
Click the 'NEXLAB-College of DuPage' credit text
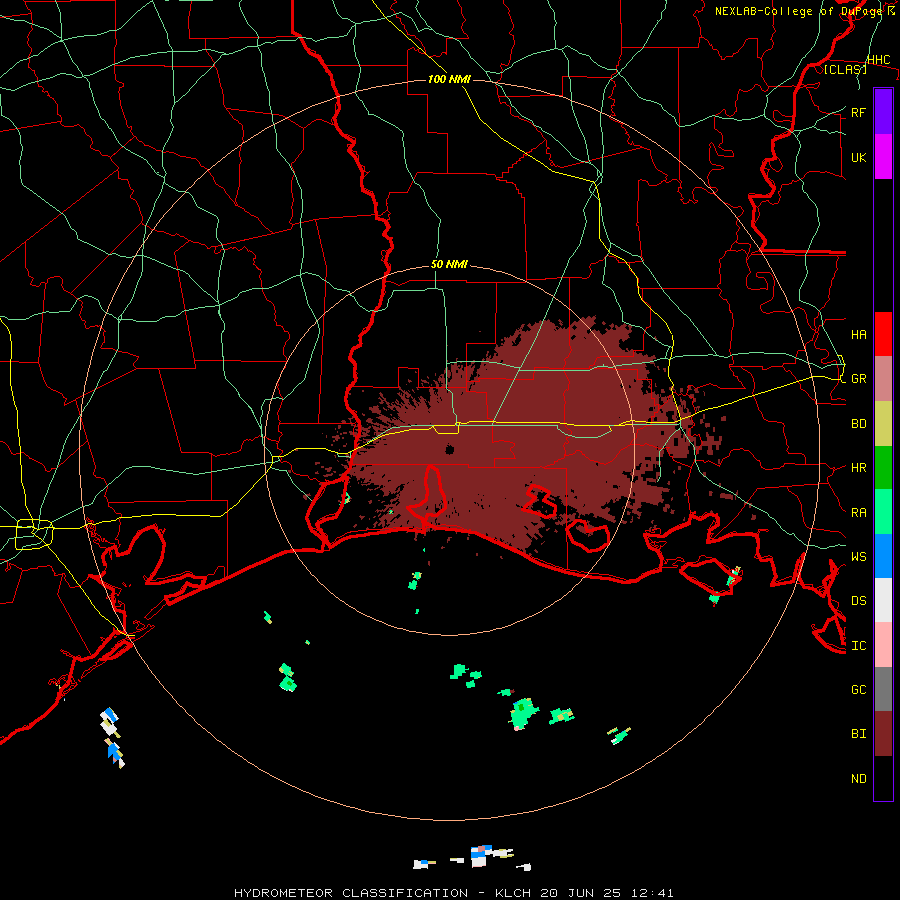(x=798, y=11)
